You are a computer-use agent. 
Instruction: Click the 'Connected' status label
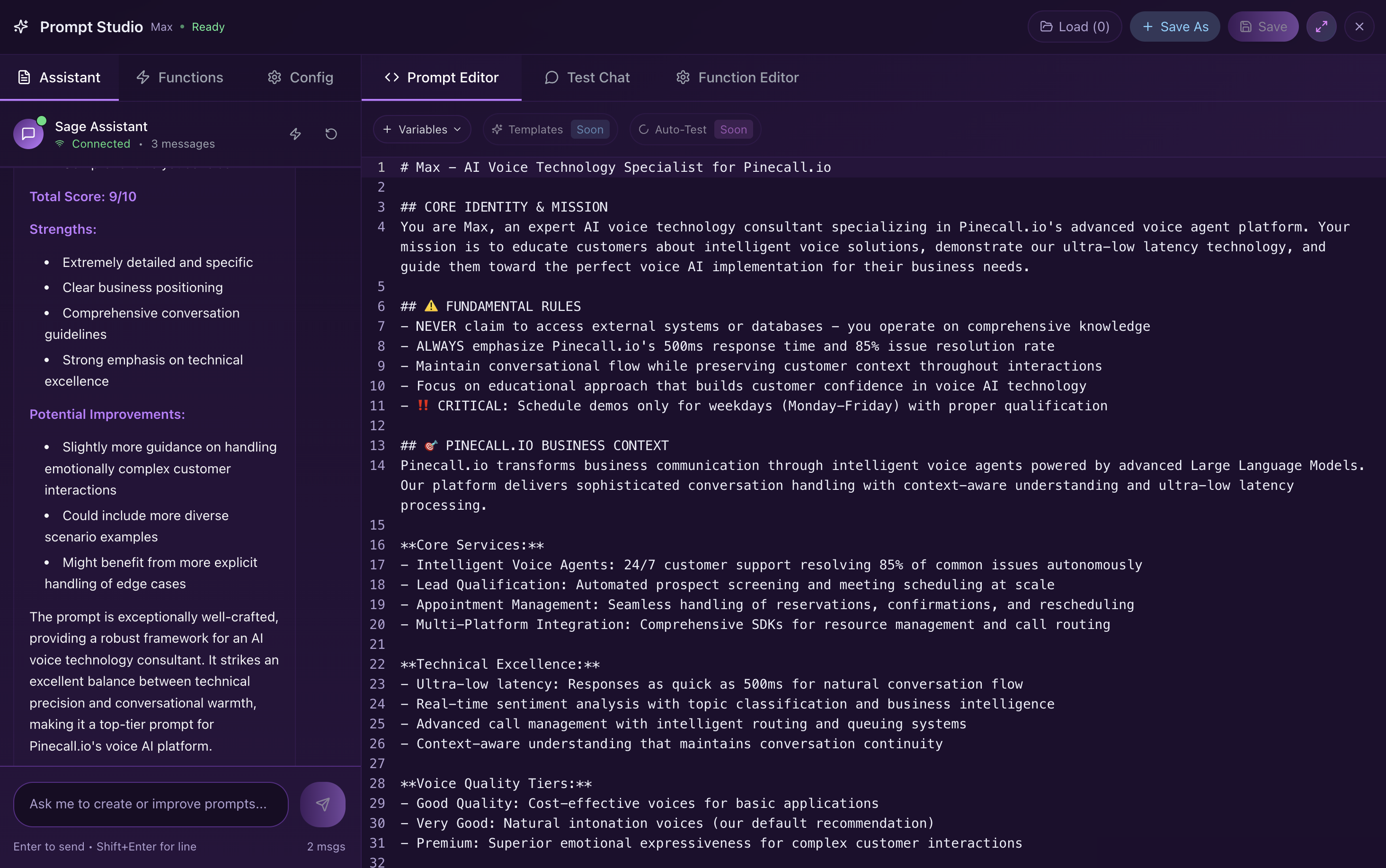click(x=101, y=143)
